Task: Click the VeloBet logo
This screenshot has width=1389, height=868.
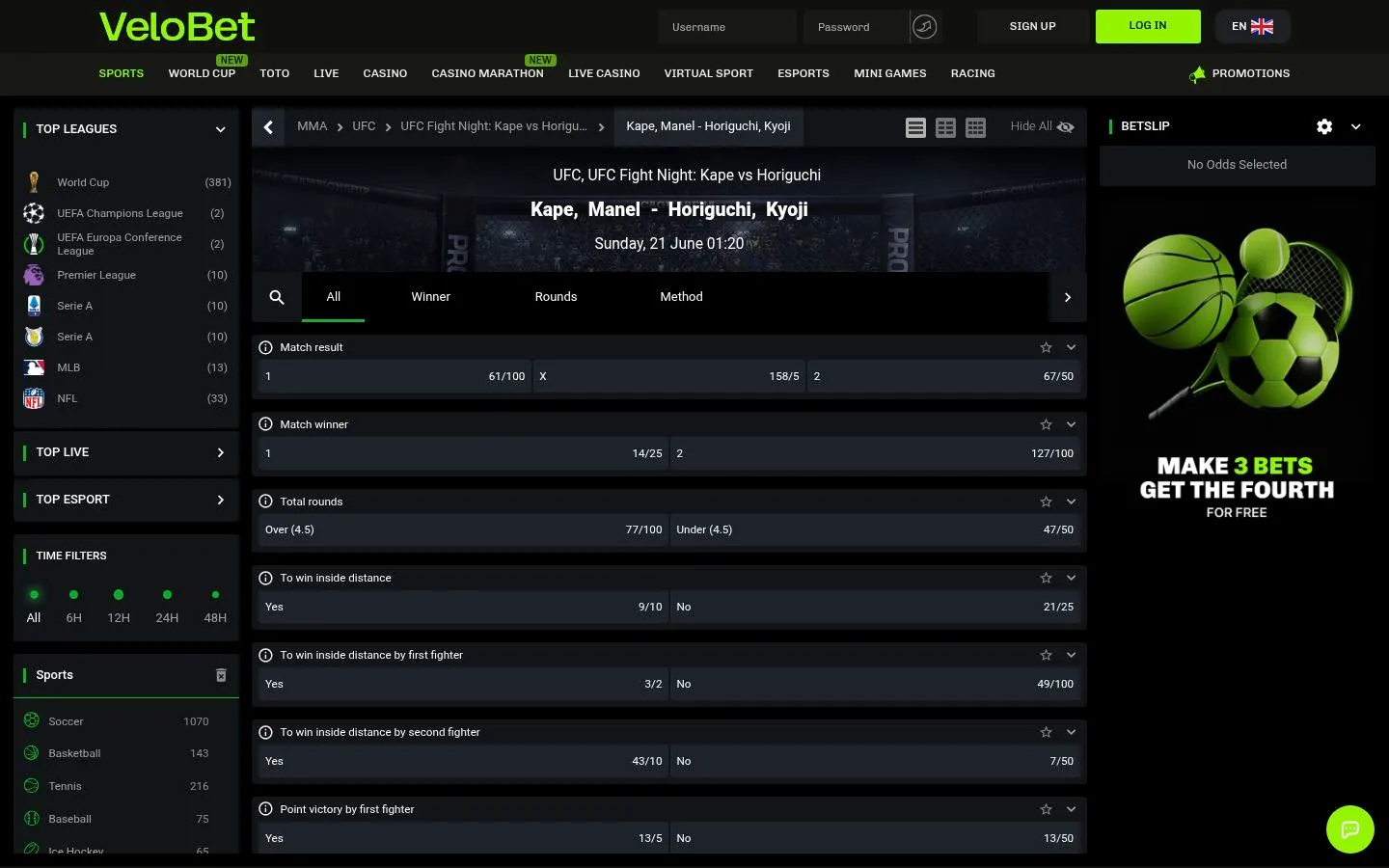Action: tap(177, 27)
